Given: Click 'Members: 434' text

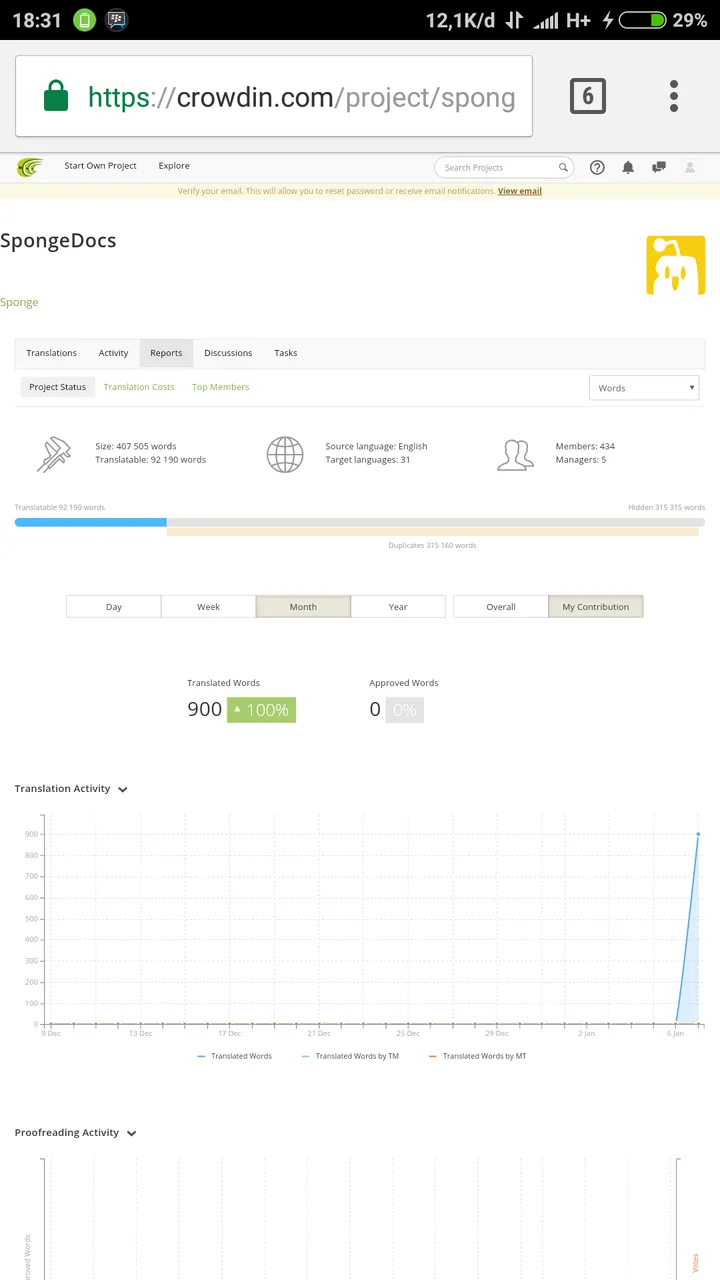Looking at the screenshot, I should (x=585, y=446).
